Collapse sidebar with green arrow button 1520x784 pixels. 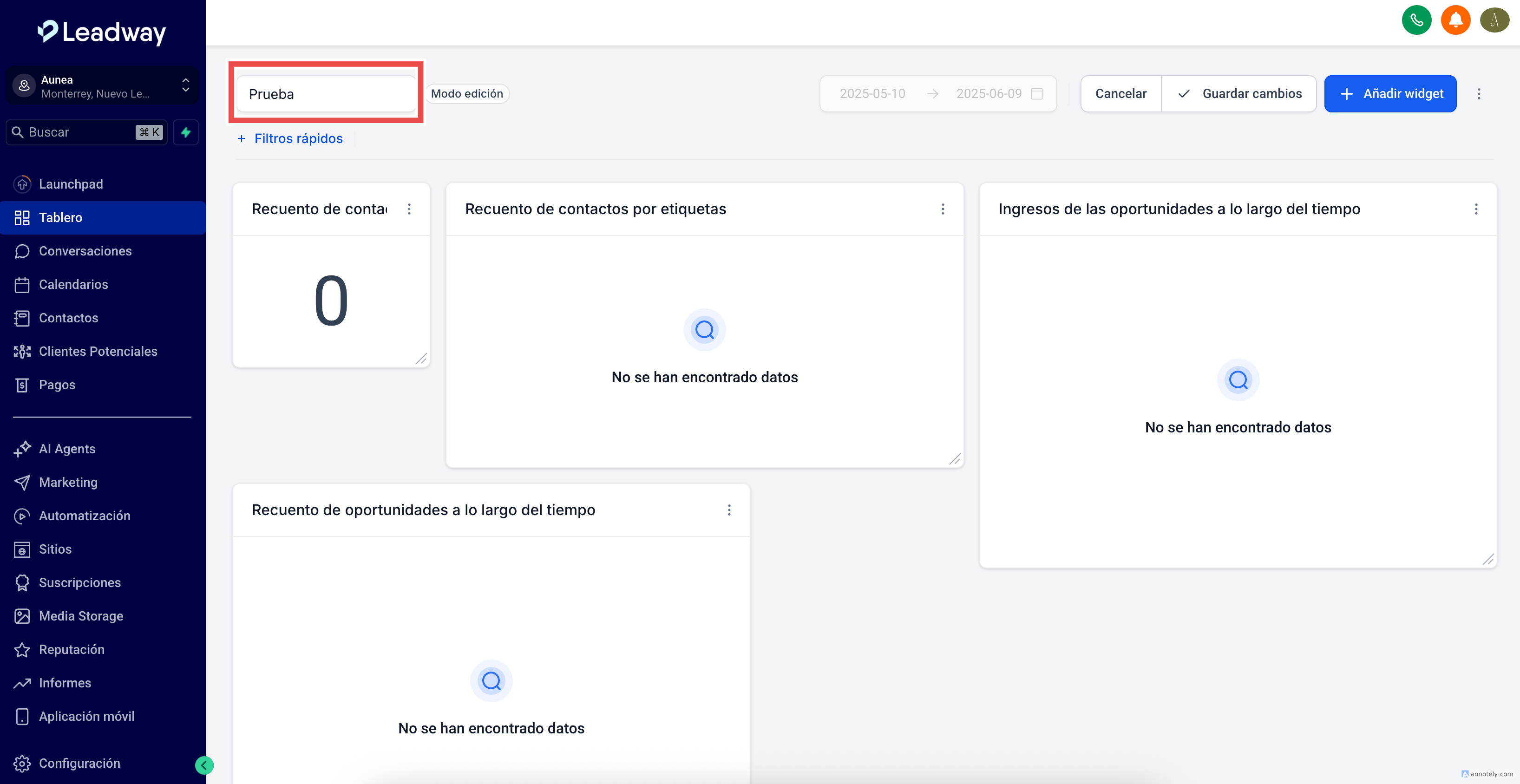pos(204,765)
